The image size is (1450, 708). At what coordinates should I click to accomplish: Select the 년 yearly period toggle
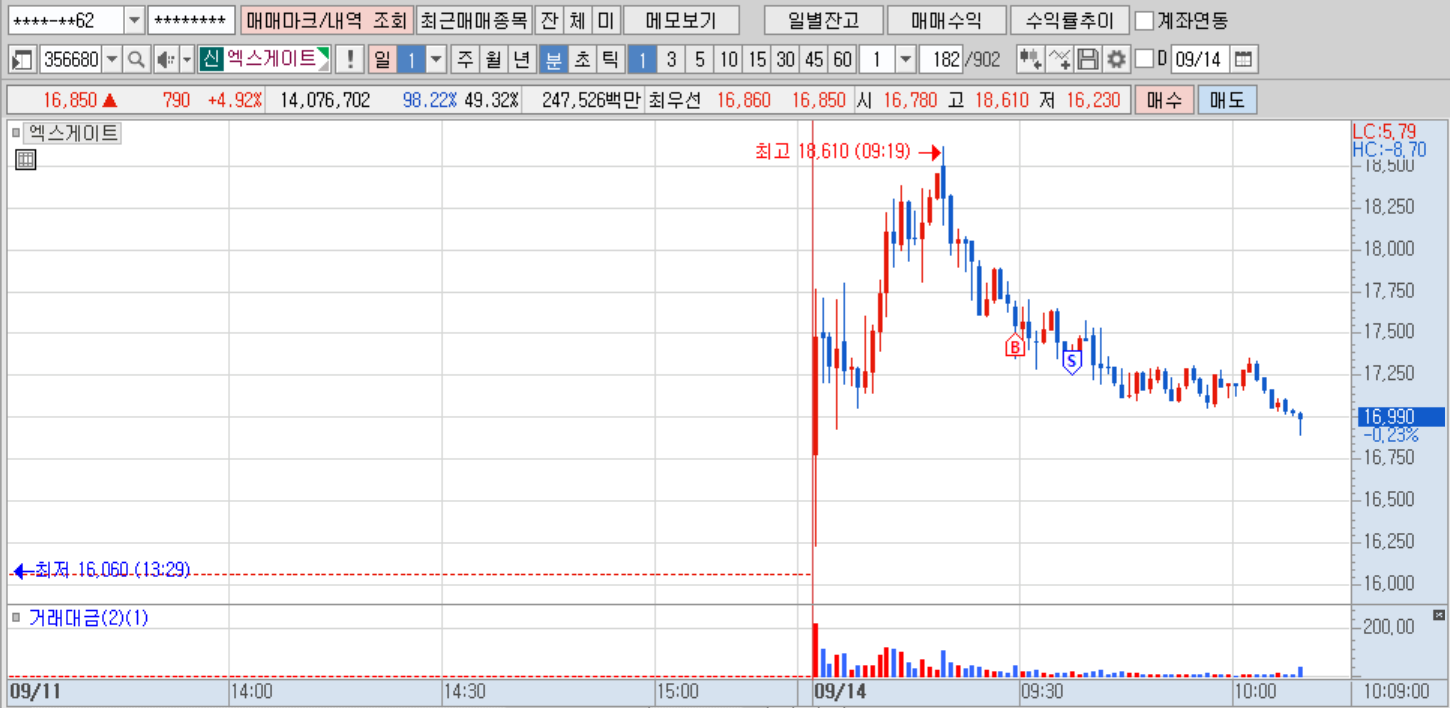point(521,60)
